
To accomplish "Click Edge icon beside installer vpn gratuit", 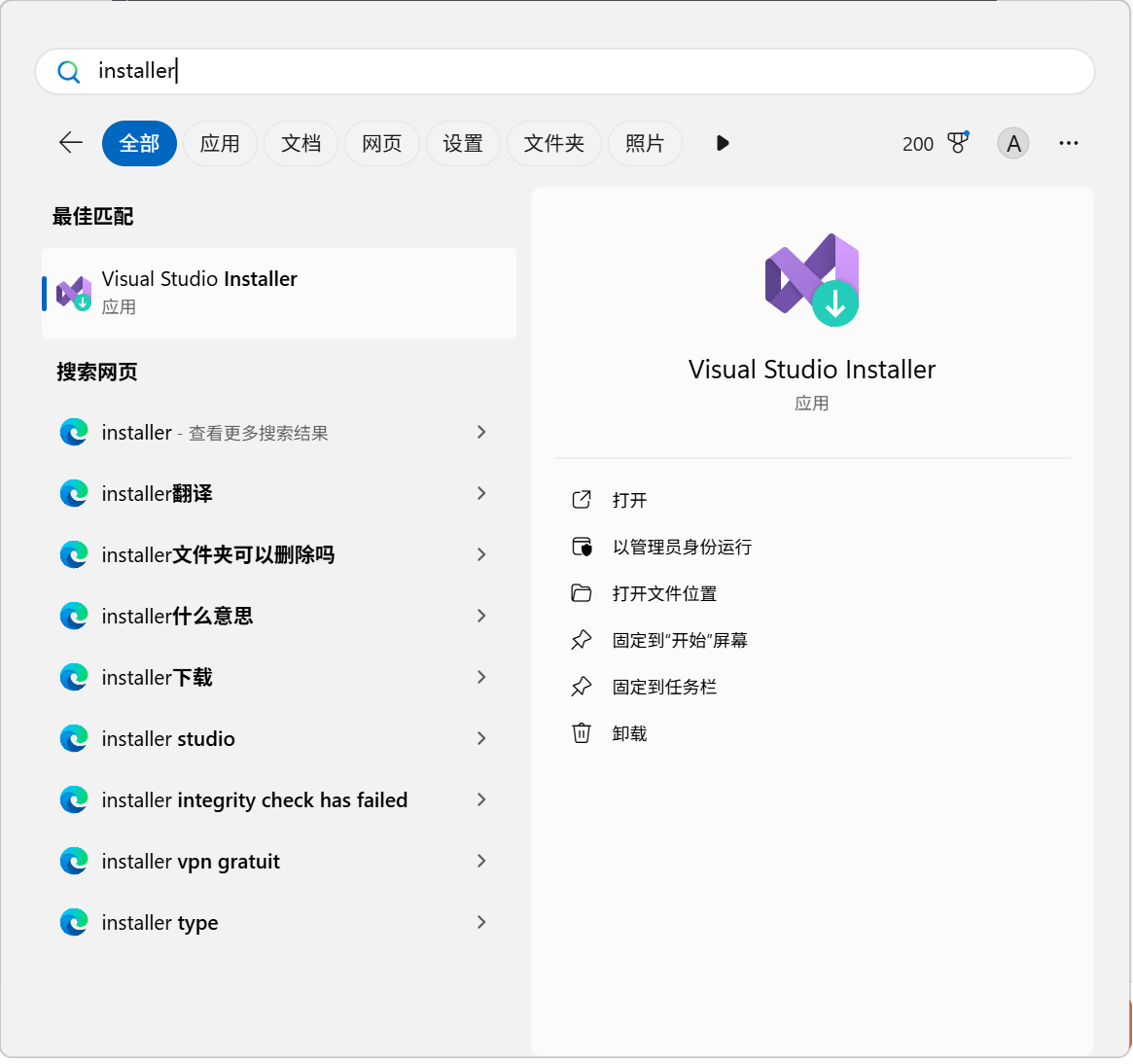I will [74, 861].
